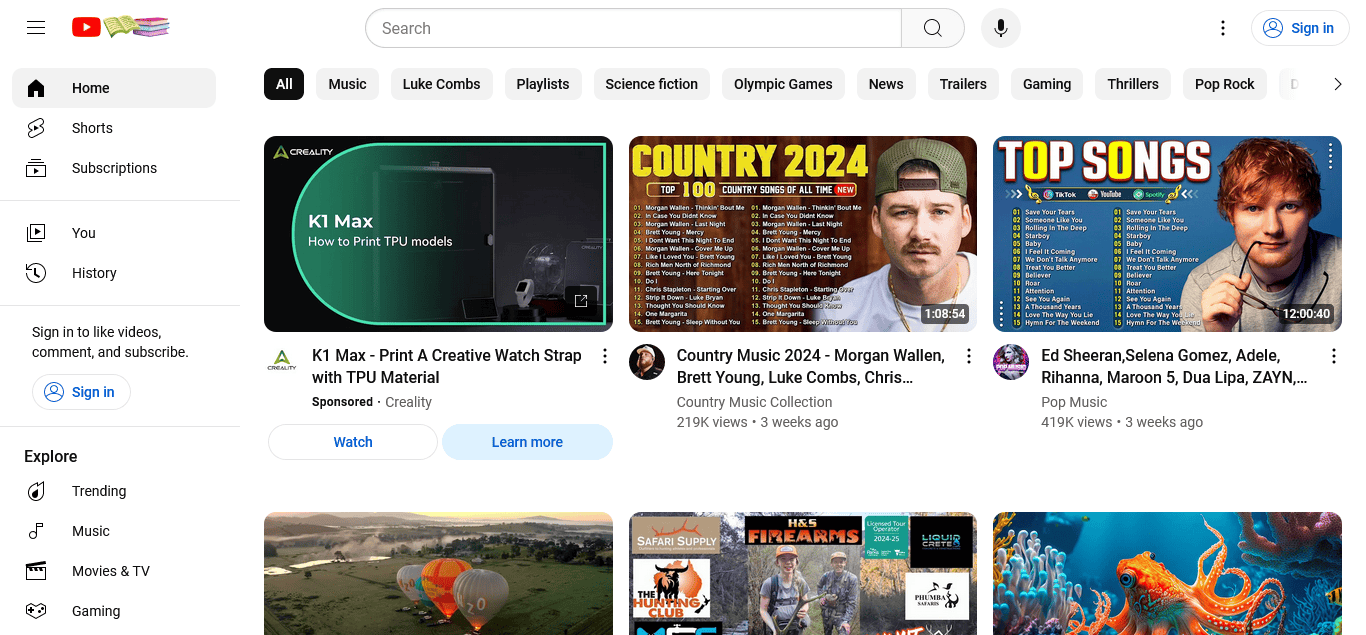Viewport: 1366px width, 635px height.
Task: Click the Learn more button
Action: pos(527,442)
